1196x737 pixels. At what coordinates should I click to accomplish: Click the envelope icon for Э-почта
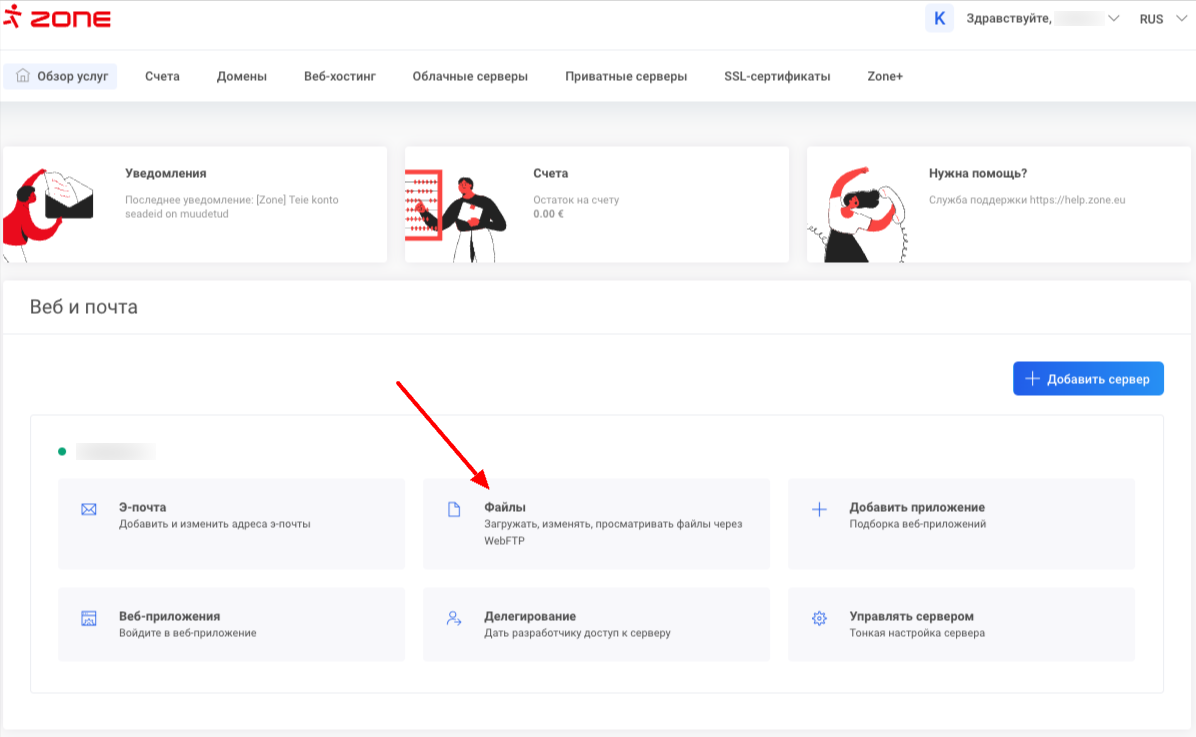[89, 510]
